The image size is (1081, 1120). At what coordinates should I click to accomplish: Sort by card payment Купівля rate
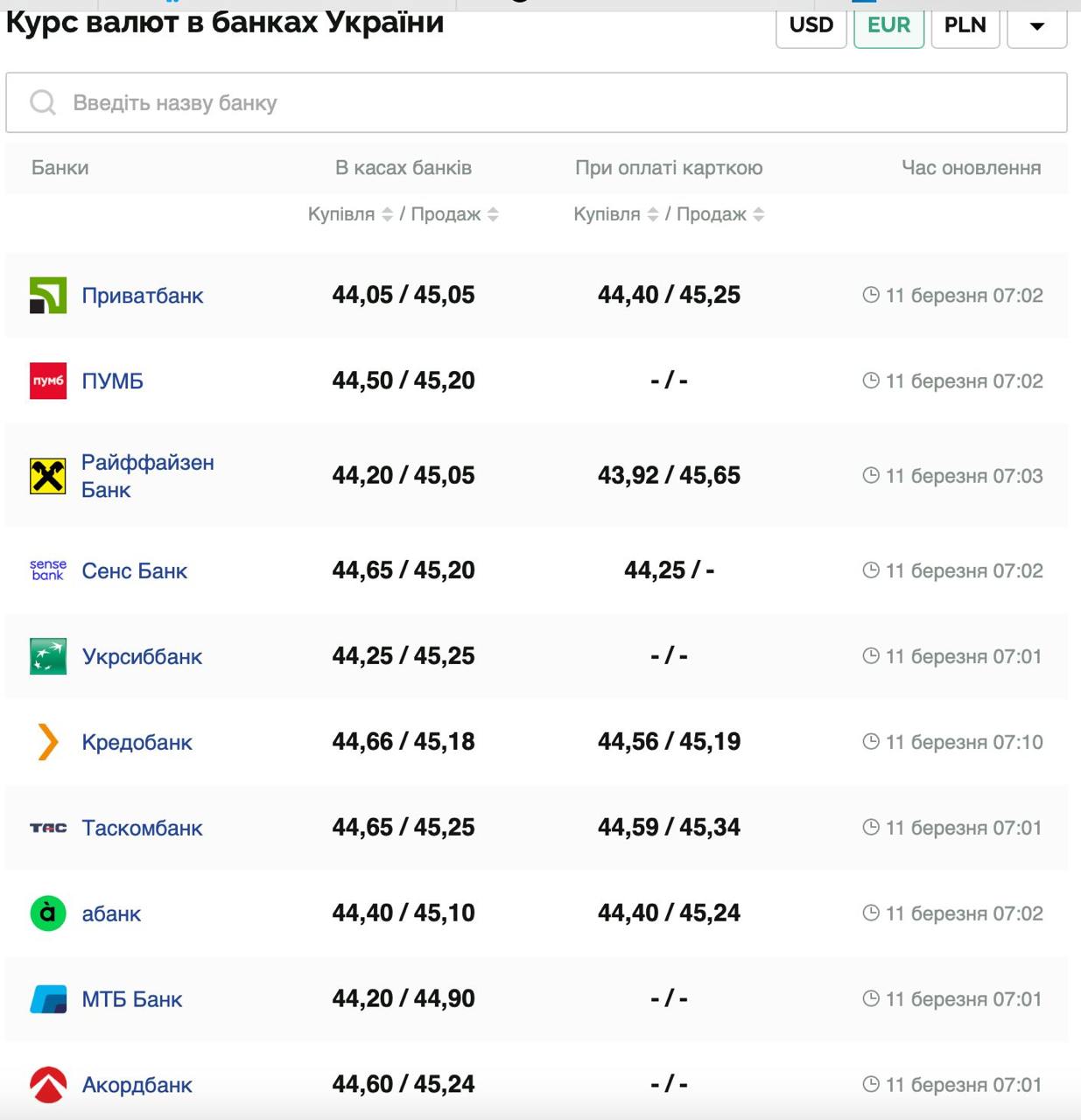point(652,214)
